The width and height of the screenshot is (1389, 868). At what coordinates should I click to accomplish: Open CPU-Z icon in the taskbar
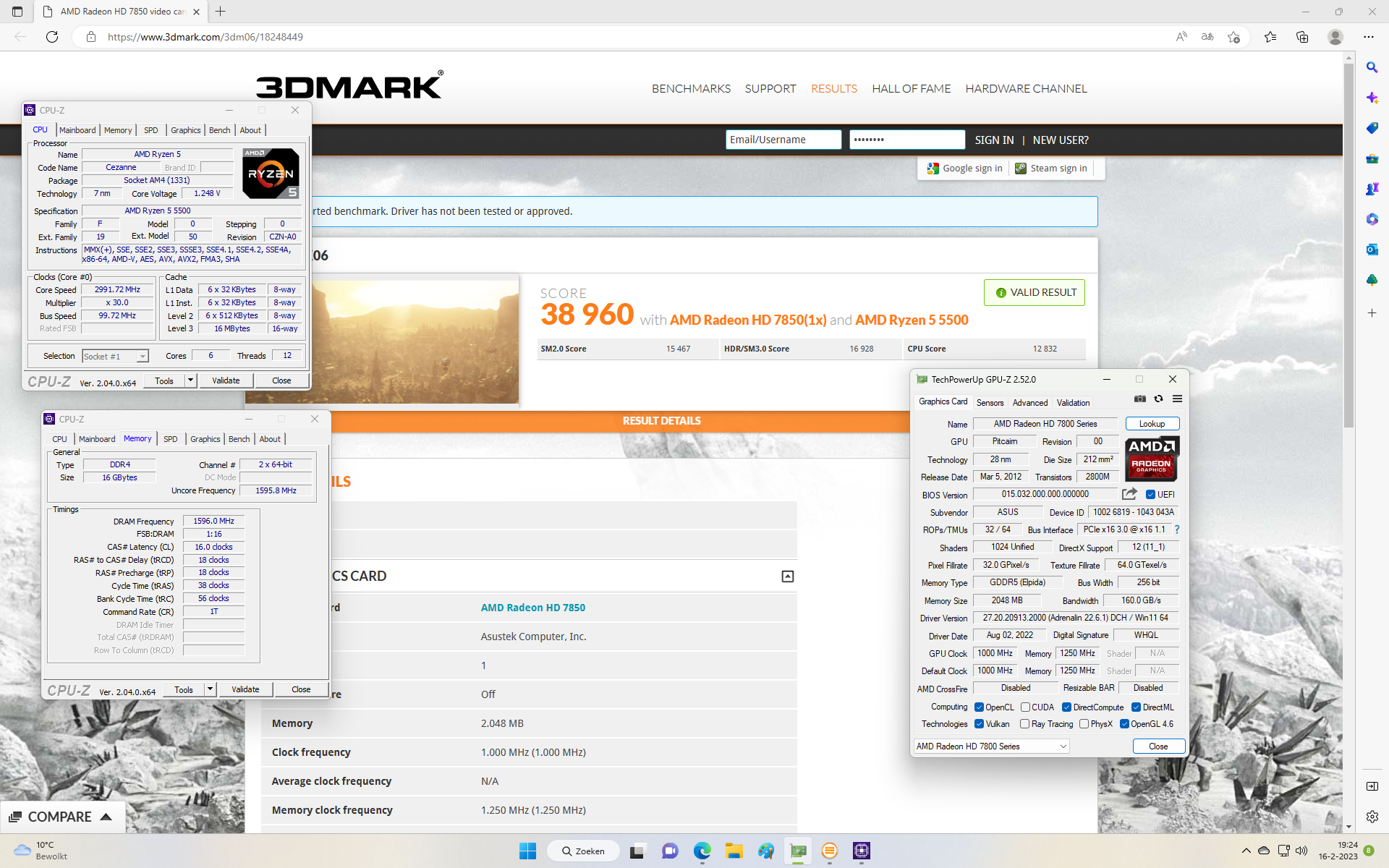(861, 851)
